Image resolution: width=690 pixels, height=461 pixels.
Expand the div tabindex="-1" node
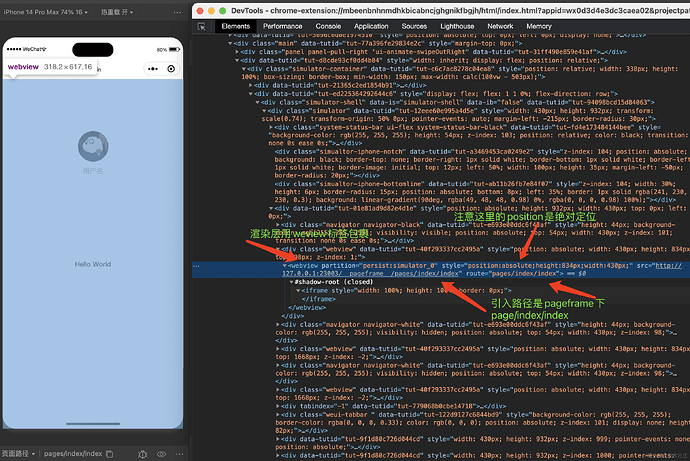coord(278,406)
